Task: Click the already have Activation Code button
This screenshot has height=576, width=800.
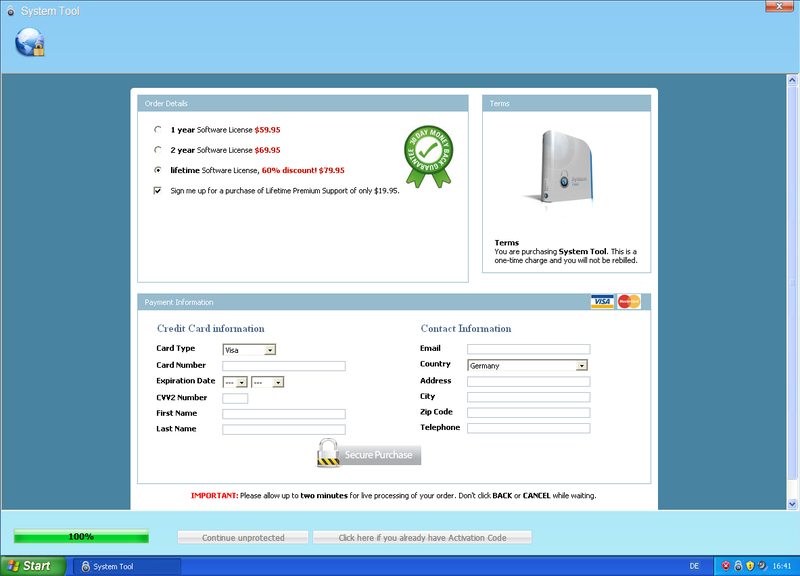Action: pyautogui.click(x=421, y=538)
